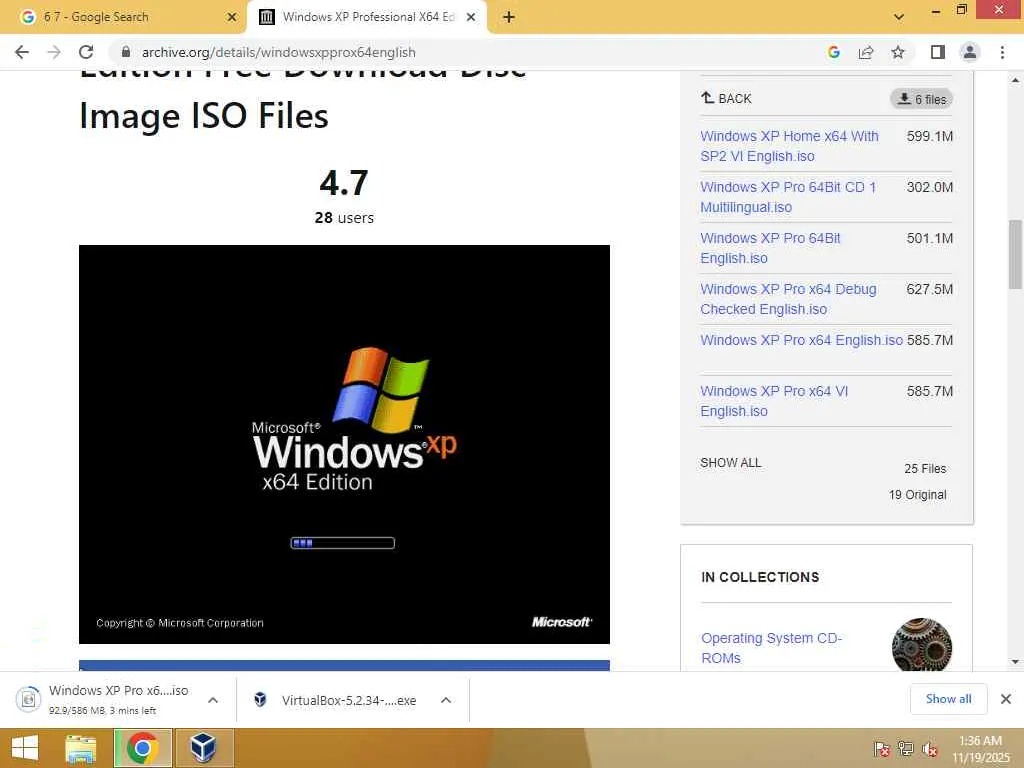
Task: Click the Windows XP x64 Edition screenshot
Action: pyautogui.click(x=344, y=444)
